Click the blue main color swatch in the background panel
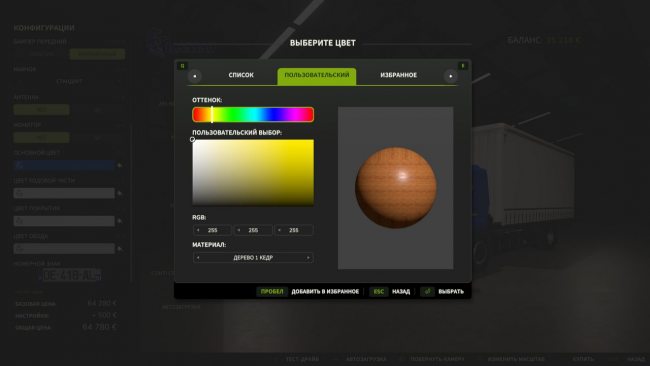 (64, 165)
